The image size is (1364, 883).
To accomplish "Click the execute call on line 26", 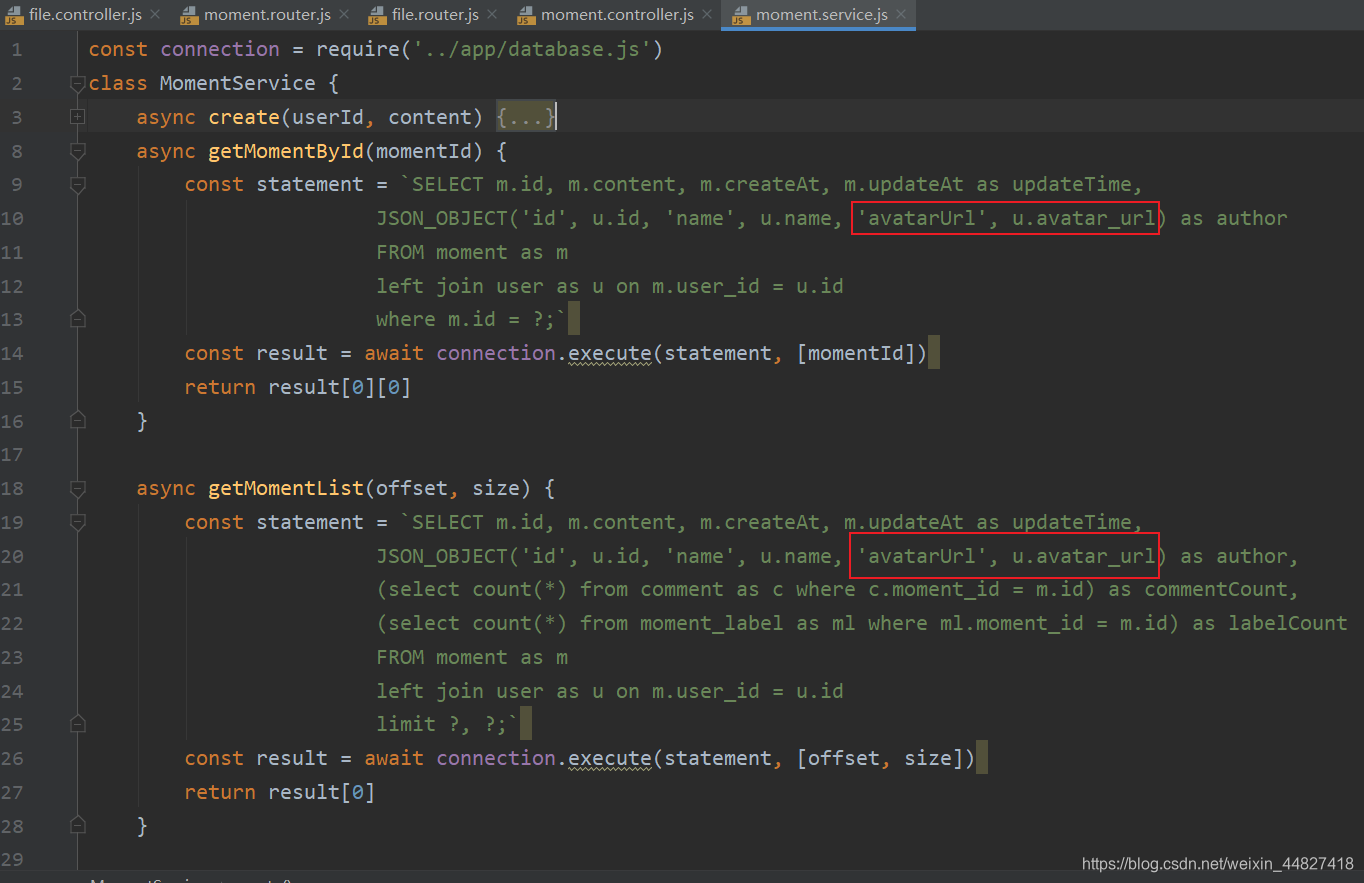I will [610, 758].
